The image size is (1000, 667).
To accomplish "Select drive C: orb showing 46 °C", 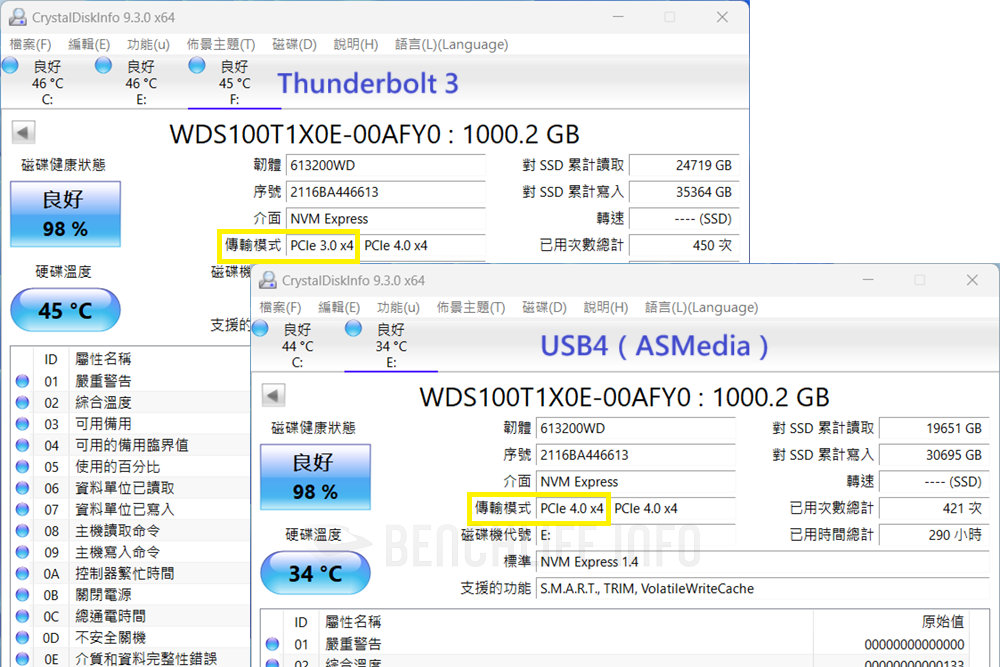I will click(x=11, y=66).
